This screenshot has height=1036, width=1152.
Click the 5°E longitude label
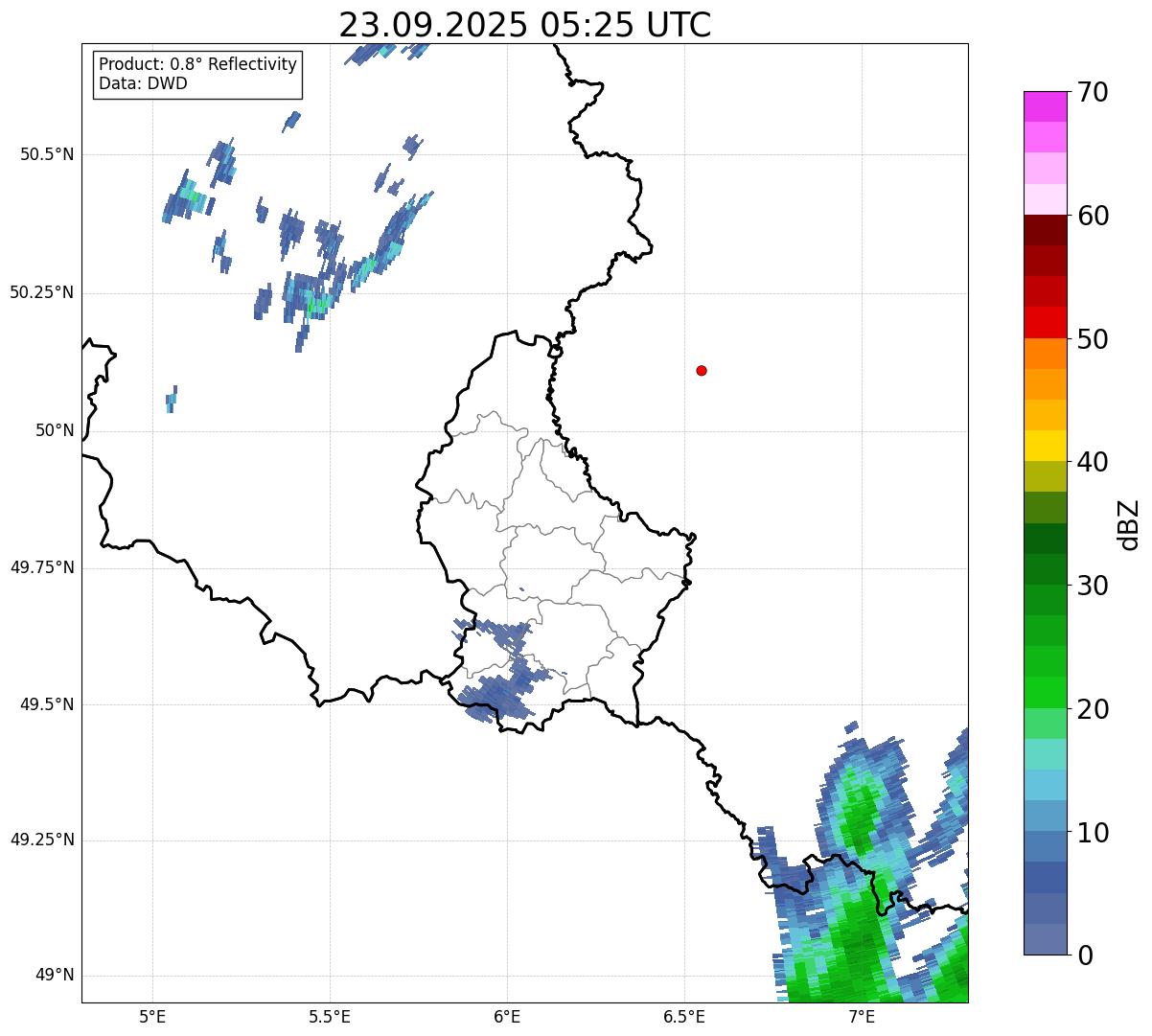tap(152, 1017)
